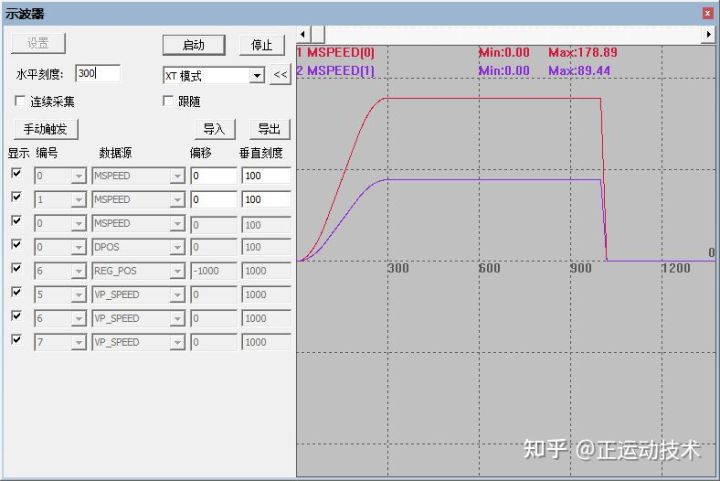Viewport: 720px width, 481px height.
Task: Click the 数据源 column header
Action: [x=115, y=153]
